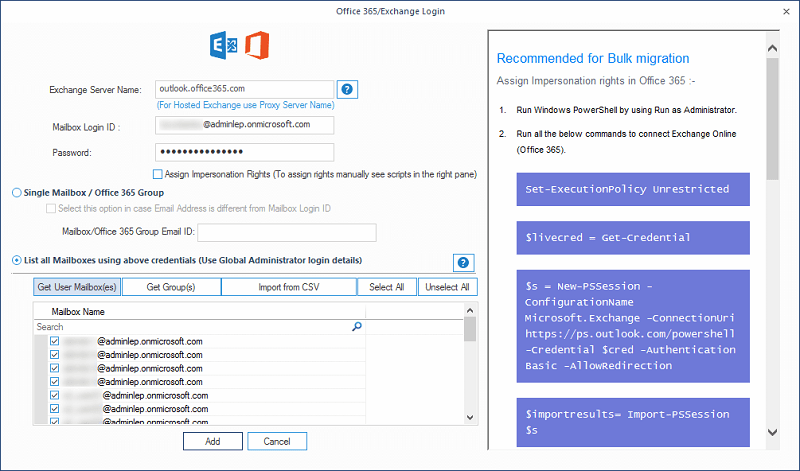800x471 pixels.
Task: Click the Exchange Server Name field
Action: pos(244,89)
